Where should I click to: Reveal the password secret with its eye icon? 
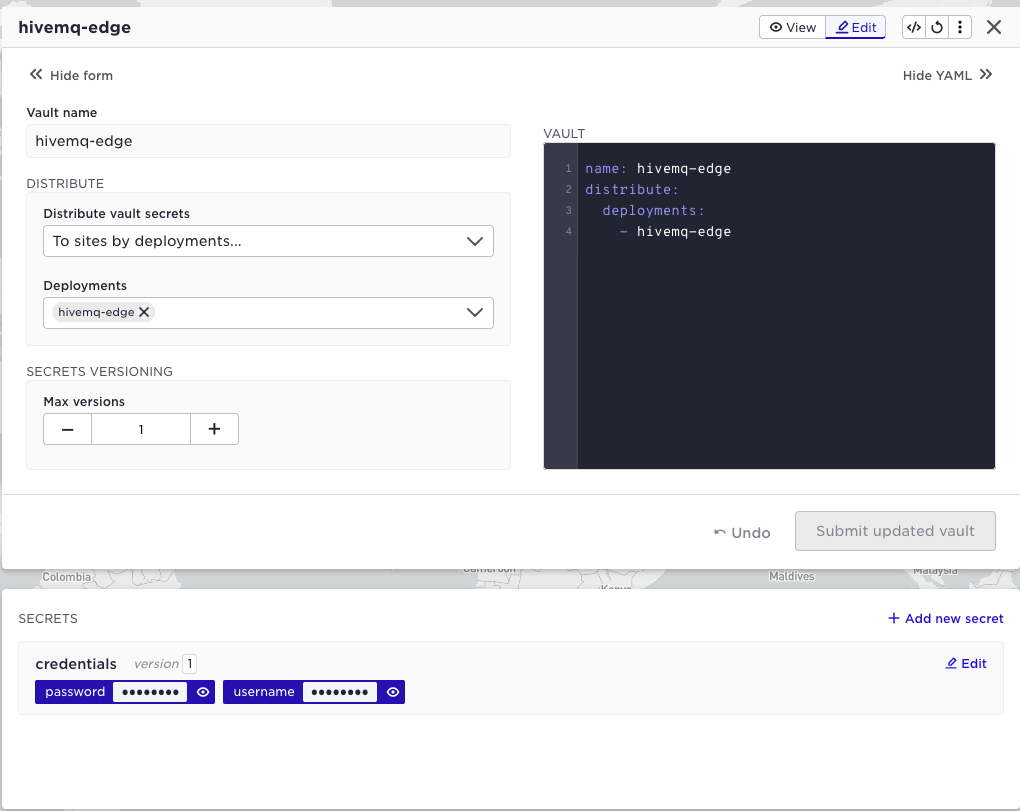pos(203,691)
